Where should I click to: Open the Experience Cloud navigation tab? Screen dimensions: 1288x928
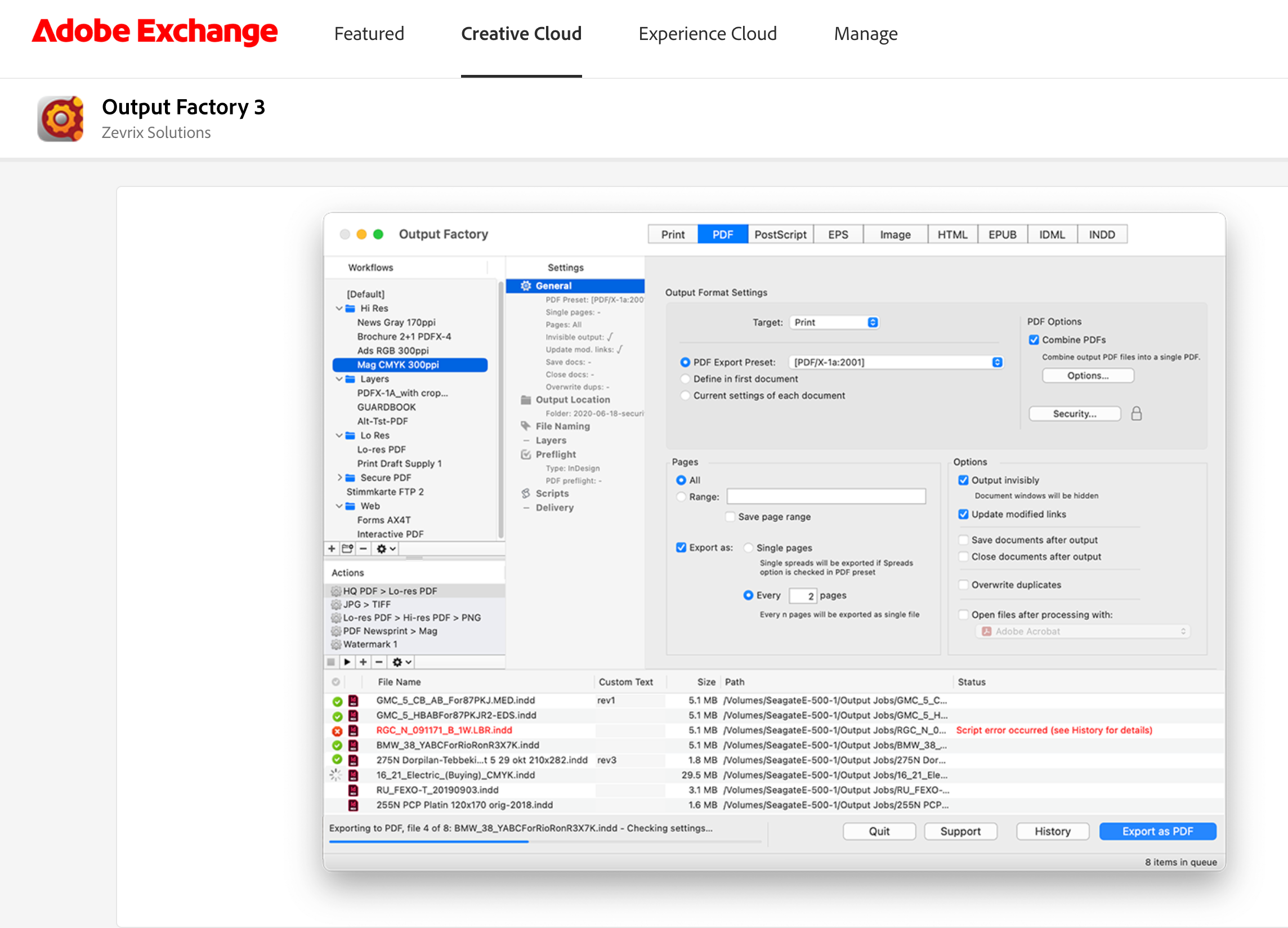click(x=708, y=34)
